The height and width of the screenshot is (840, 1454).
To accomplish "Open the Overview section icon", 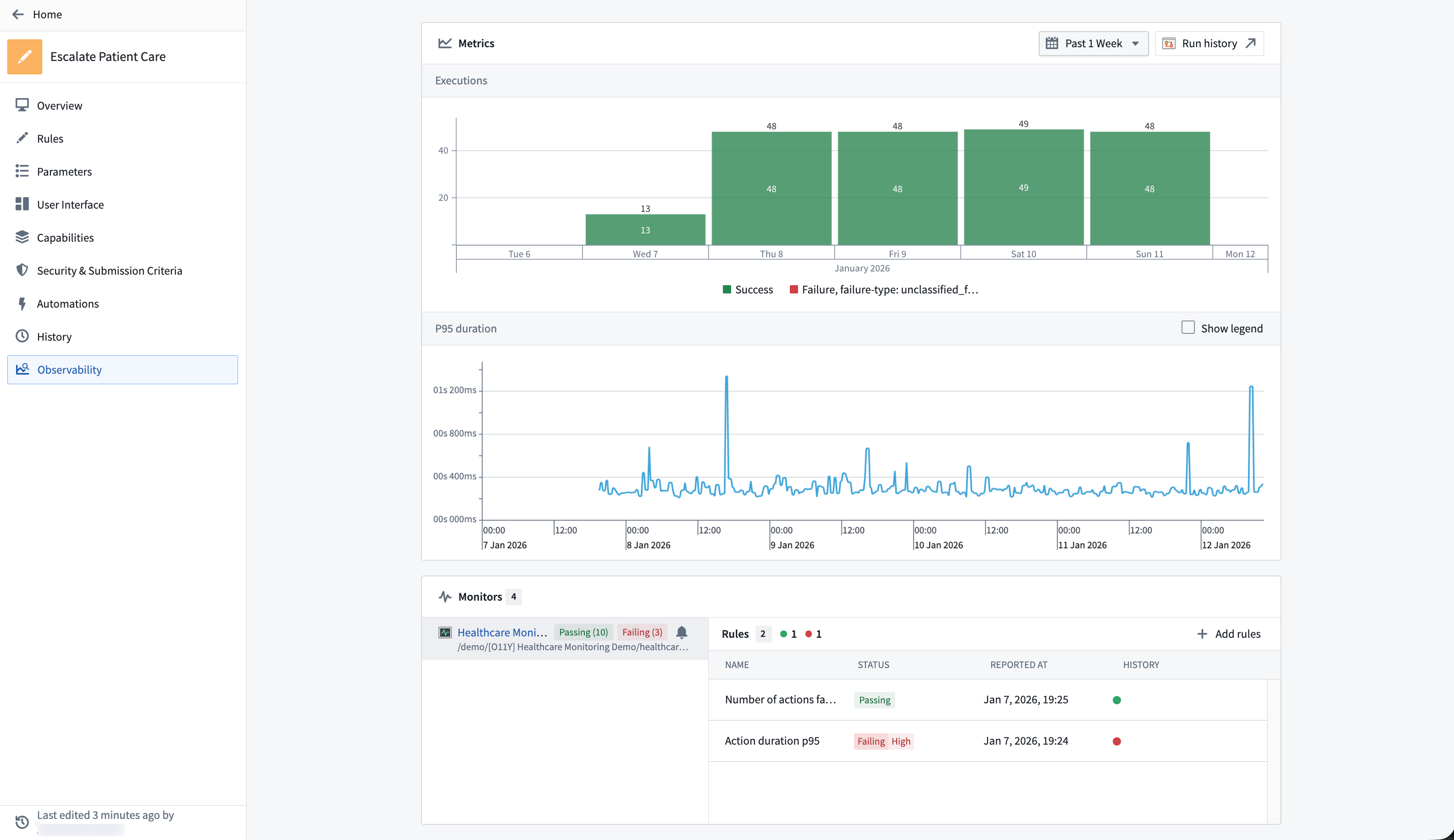I will 22,105.
